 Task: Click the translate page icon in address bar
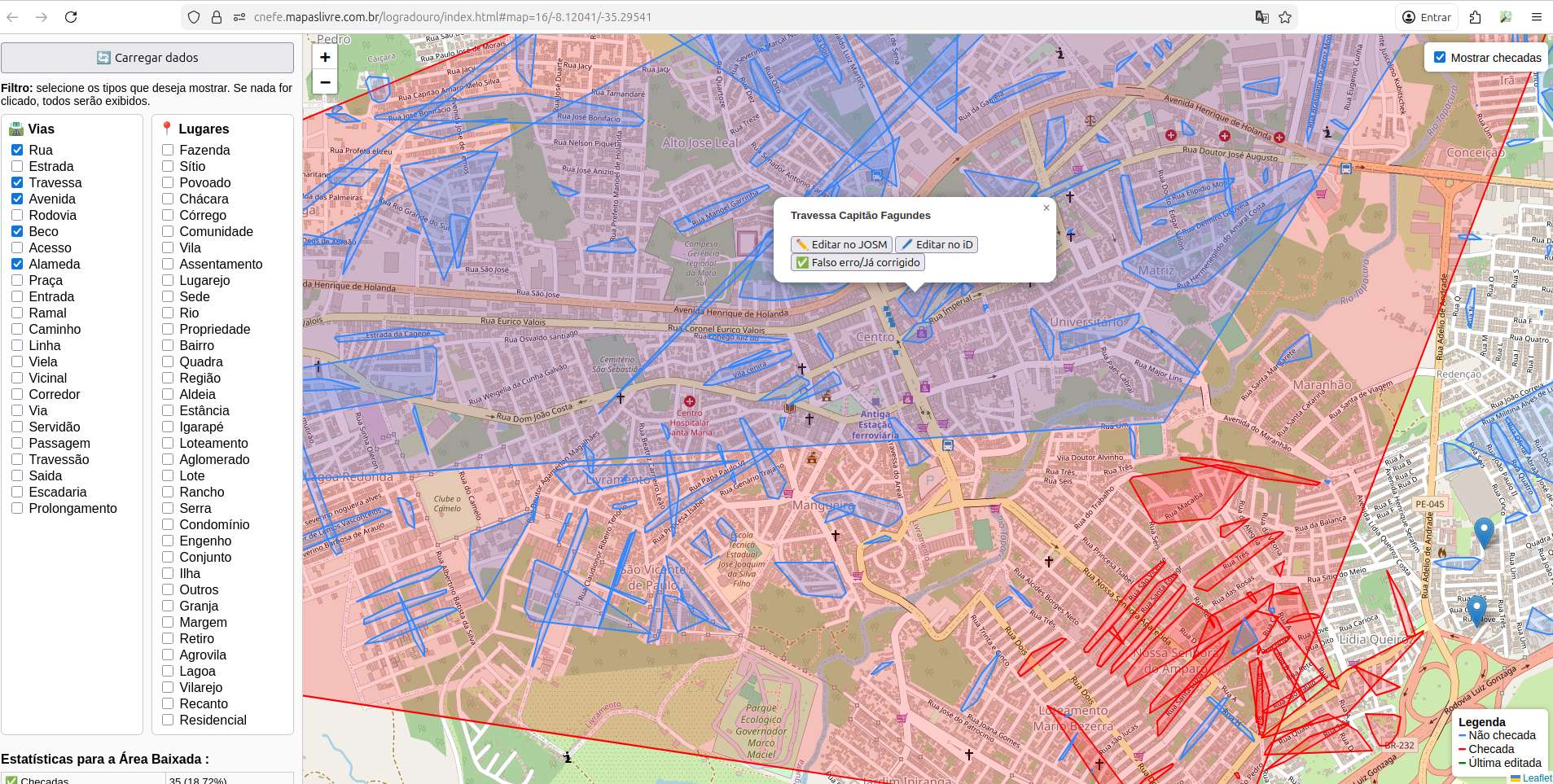(1261, 17)
